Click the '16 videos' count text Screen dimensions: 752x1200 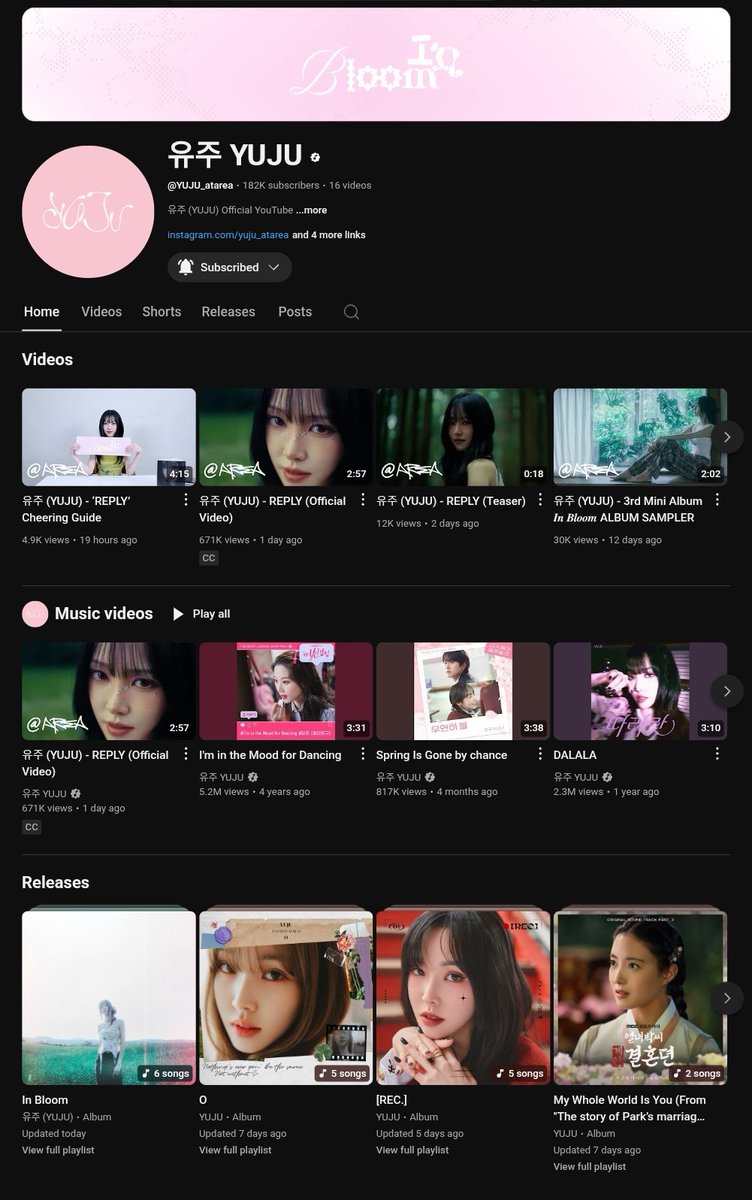tap(350, 185)
